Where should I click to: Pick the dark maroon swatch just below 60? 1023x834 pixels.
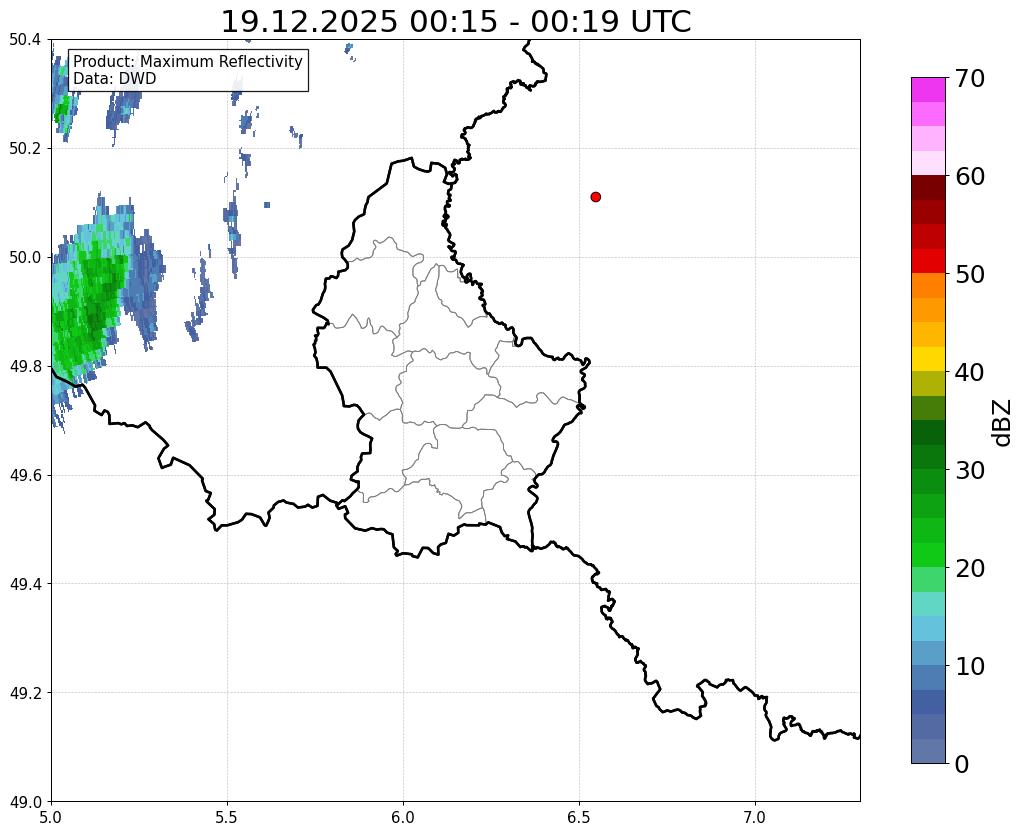pyautogui.click(x=928, y=188)
